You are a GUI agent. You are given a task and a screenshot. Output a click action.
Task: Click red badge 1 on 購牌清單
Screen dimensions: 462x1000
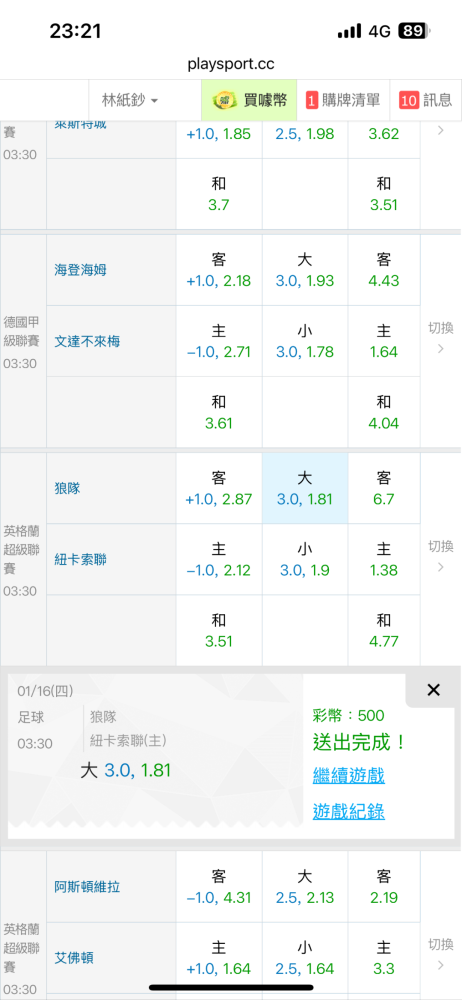coord(312,100)
